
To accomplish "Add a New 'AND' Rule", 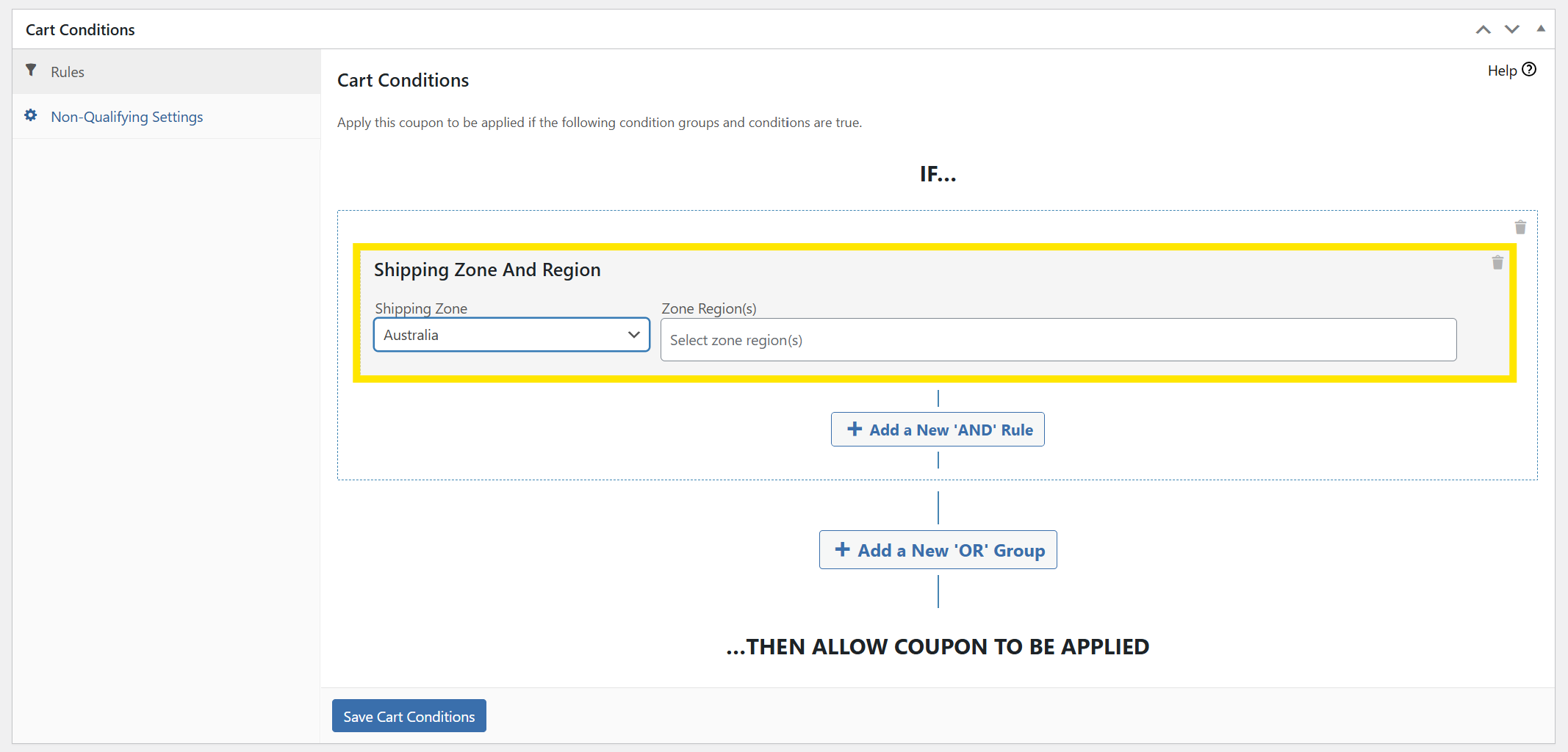I will [938, 430].
